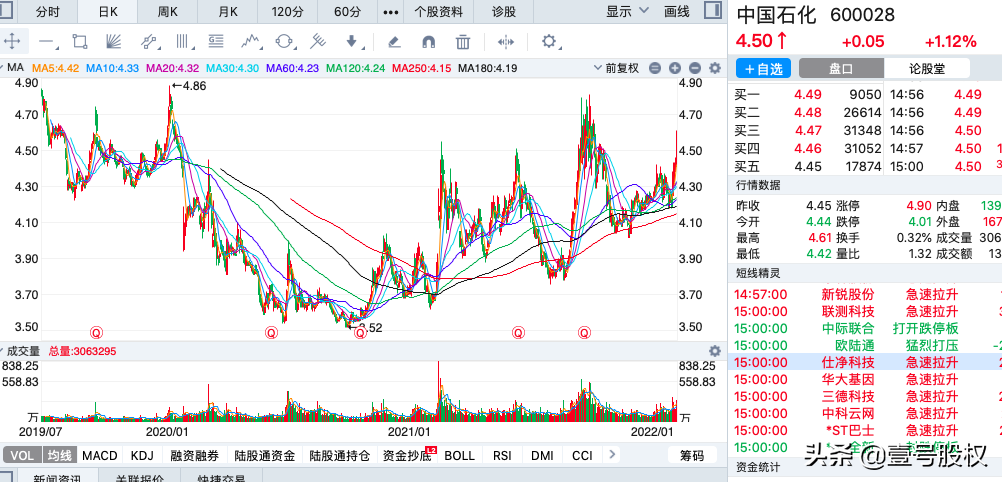Click MA5:4.42 orange legend label

tap(56, 68)
